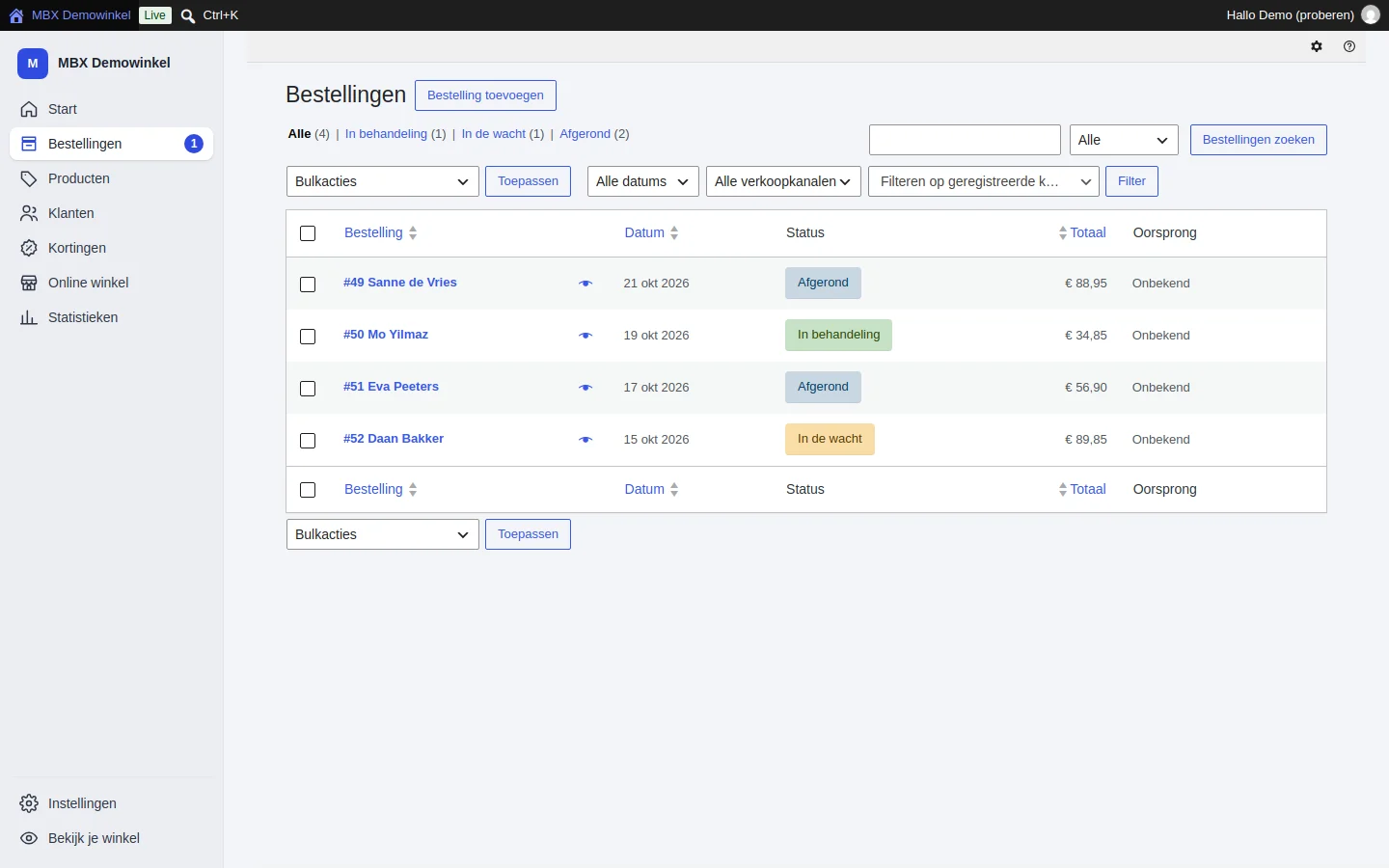1389x868 pixels.
Task: Click the order search input field
Action: (x=965, y=140)
